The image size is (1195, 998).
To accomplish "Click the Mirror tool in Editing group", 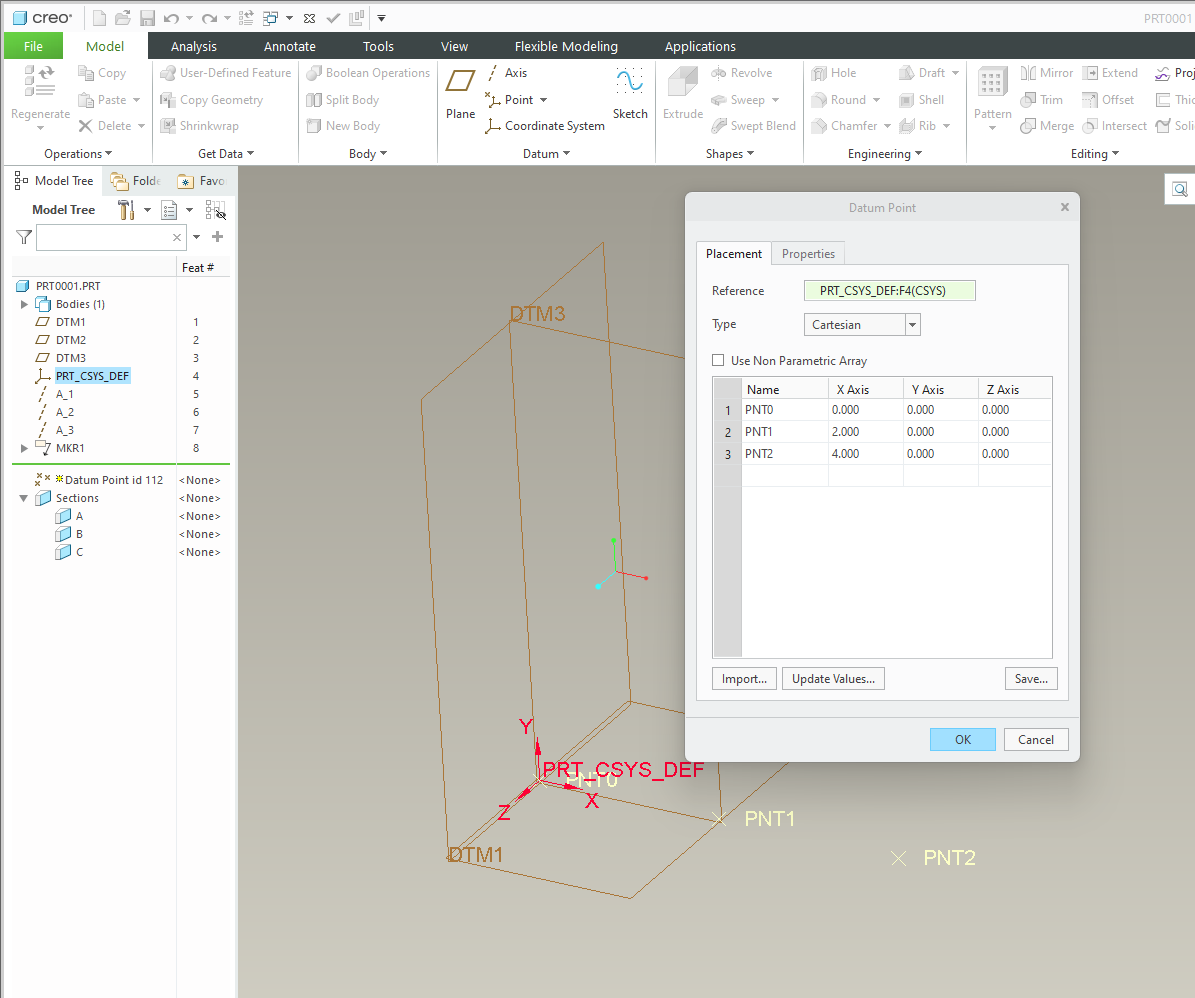I will [x=1046, y=72].
